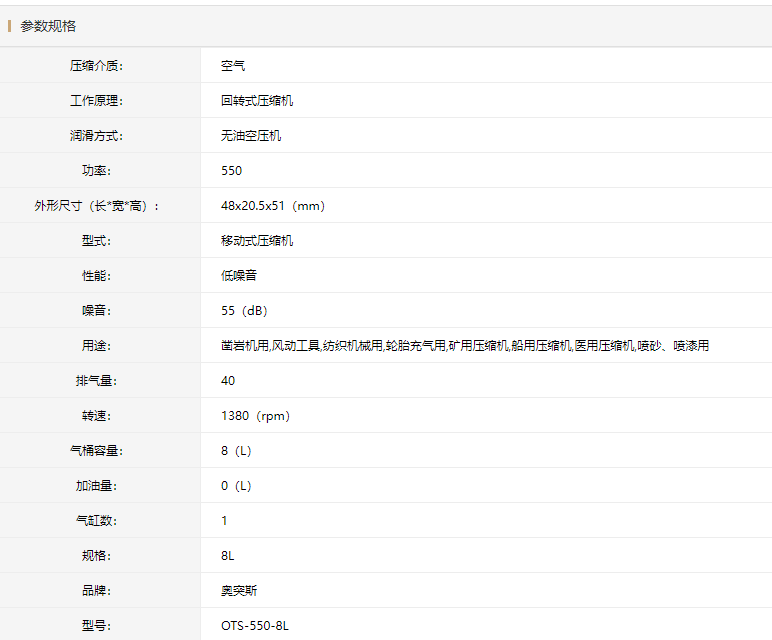Viewport: 772px width, 640px height.
Task: Click the noise value 55（dB）
Action: (244, 311)
